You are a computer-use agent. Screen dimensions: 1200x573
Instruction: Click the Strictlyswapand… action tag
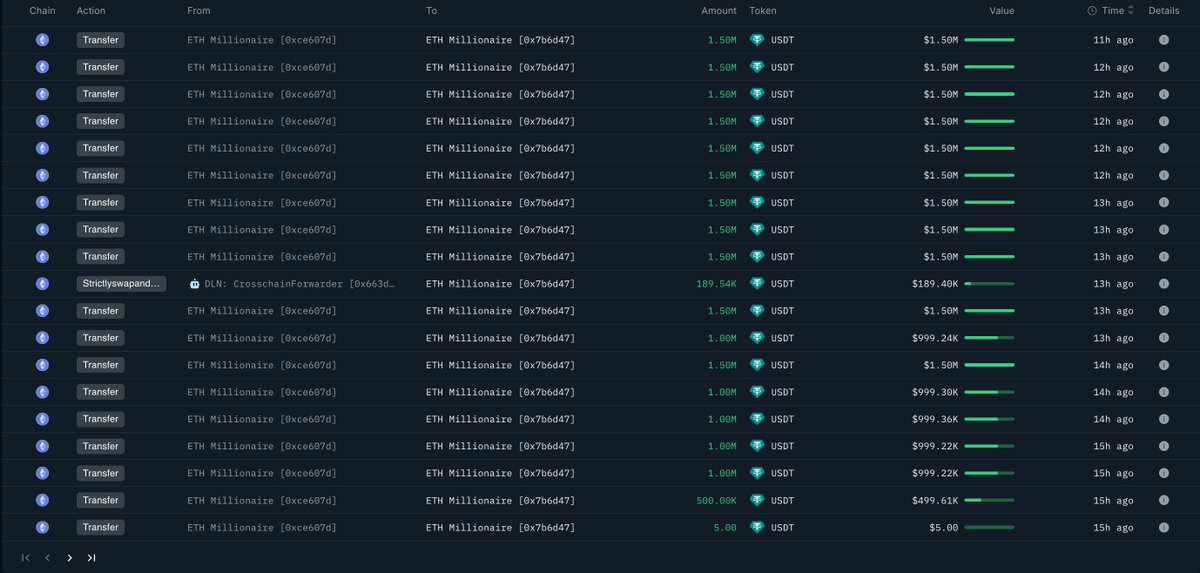click(121, 284)
